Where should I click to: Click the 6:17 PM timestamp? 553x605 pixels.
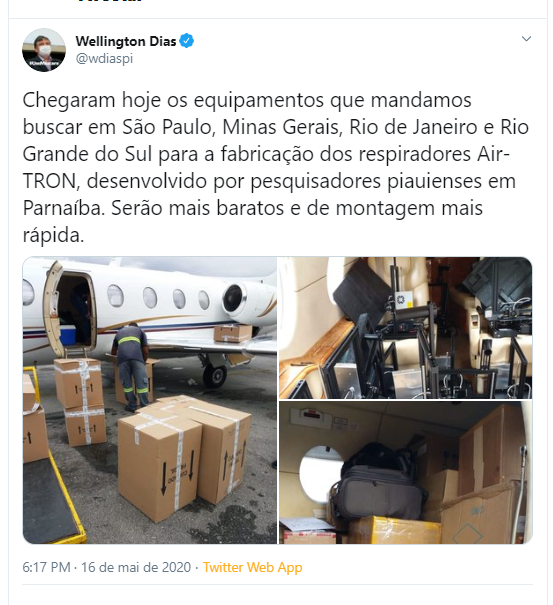(x=46, y=567)
